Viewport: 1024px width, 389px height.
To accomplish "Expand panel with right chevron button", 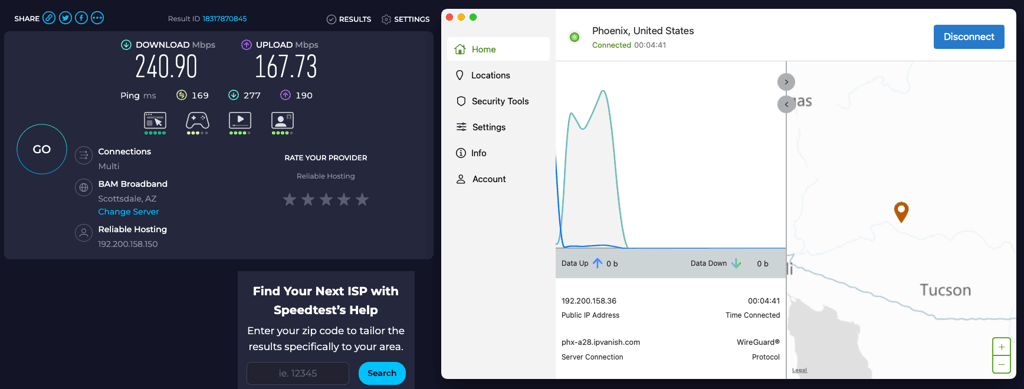I will click(786, 82).
